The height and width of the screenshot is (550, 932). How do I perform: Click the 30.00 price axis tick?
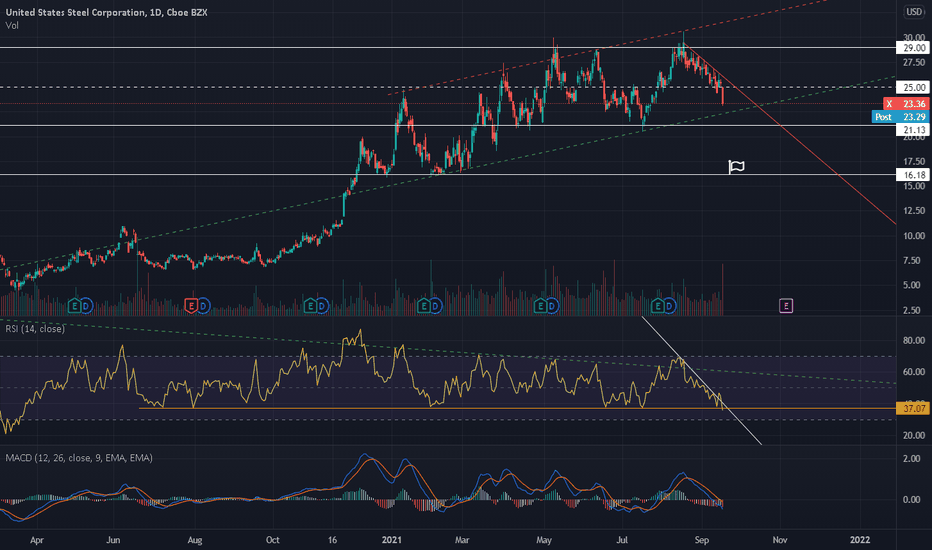[914, 37]
